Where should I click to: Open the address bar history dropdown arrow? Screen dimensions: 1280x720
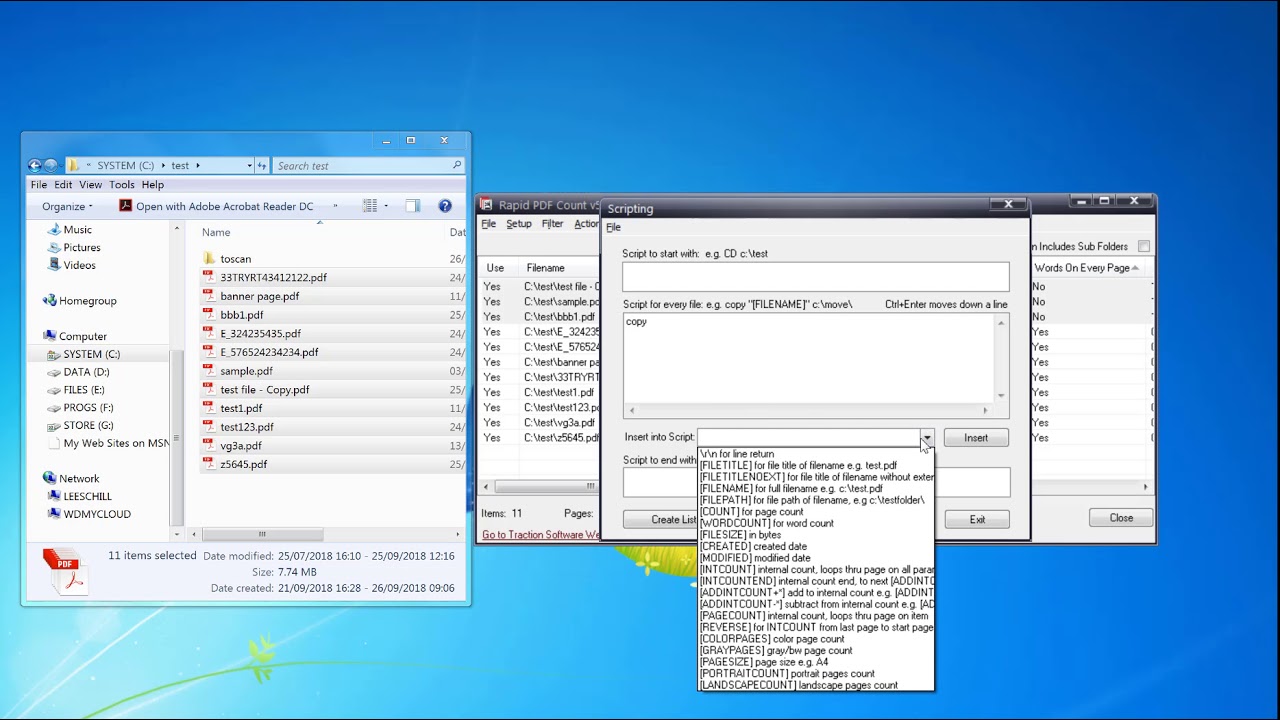(249, 165)
